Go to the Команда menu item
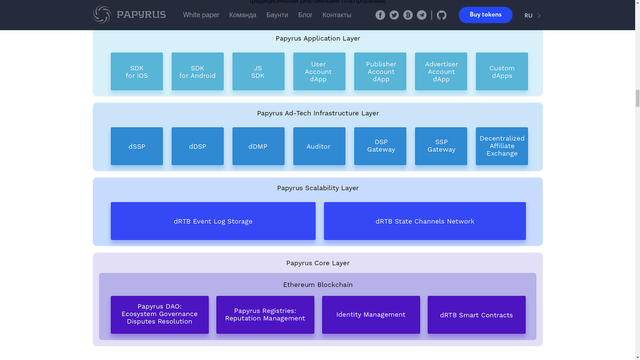The height and width of the screenshot is (360, 640). [x=242, y=15]
